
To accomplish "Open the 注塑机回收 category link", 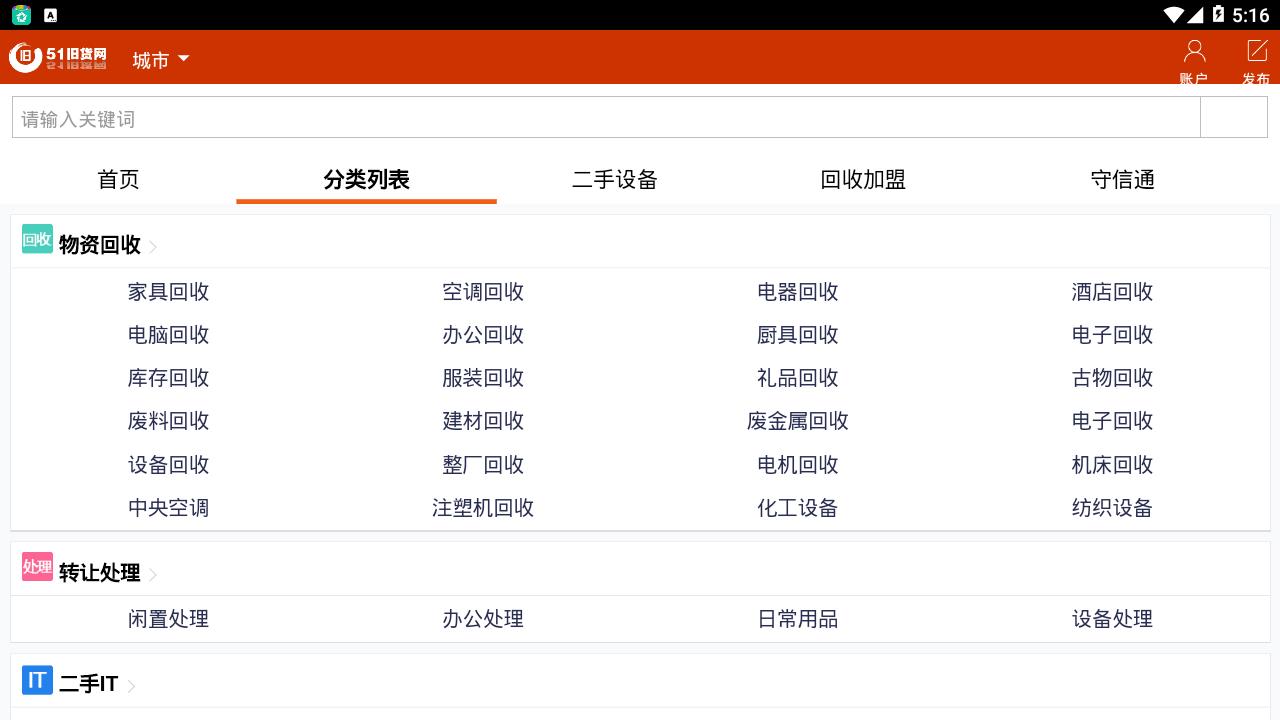I will pos(482,508).
